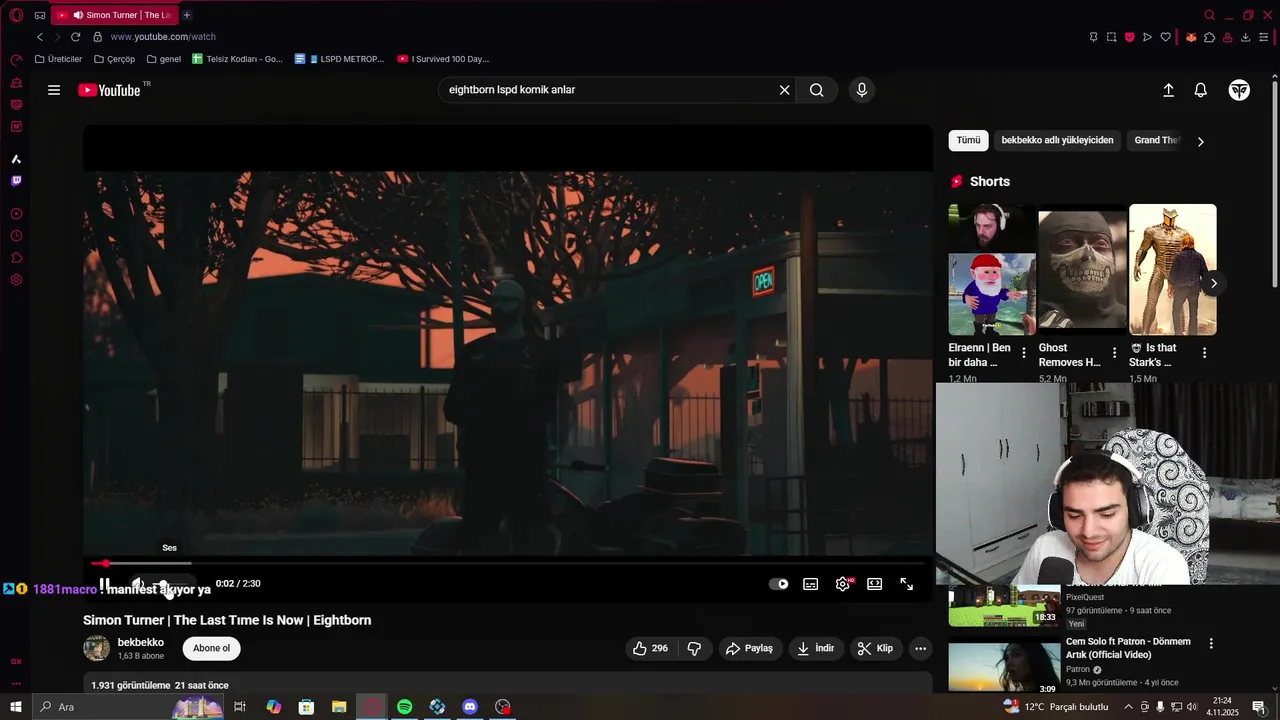Open the LSPD METROP bookmark

click(340, 59)
